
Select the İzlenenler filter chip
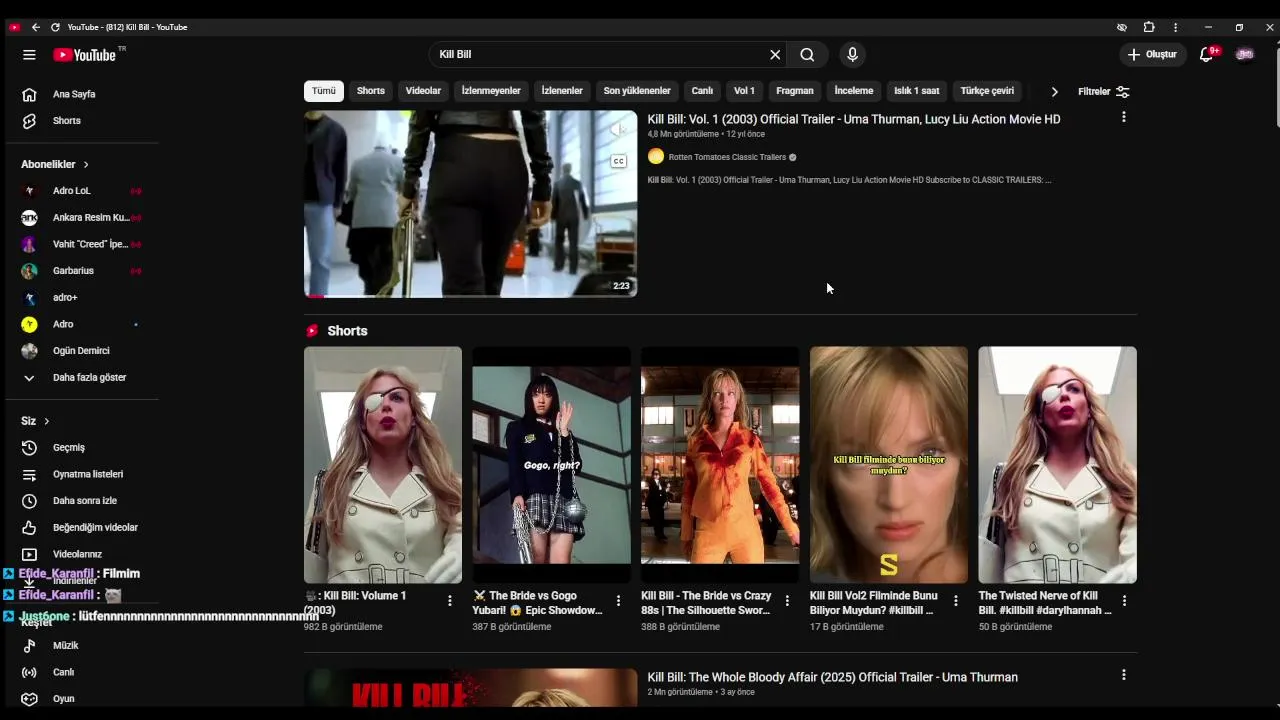coord(562,91)
